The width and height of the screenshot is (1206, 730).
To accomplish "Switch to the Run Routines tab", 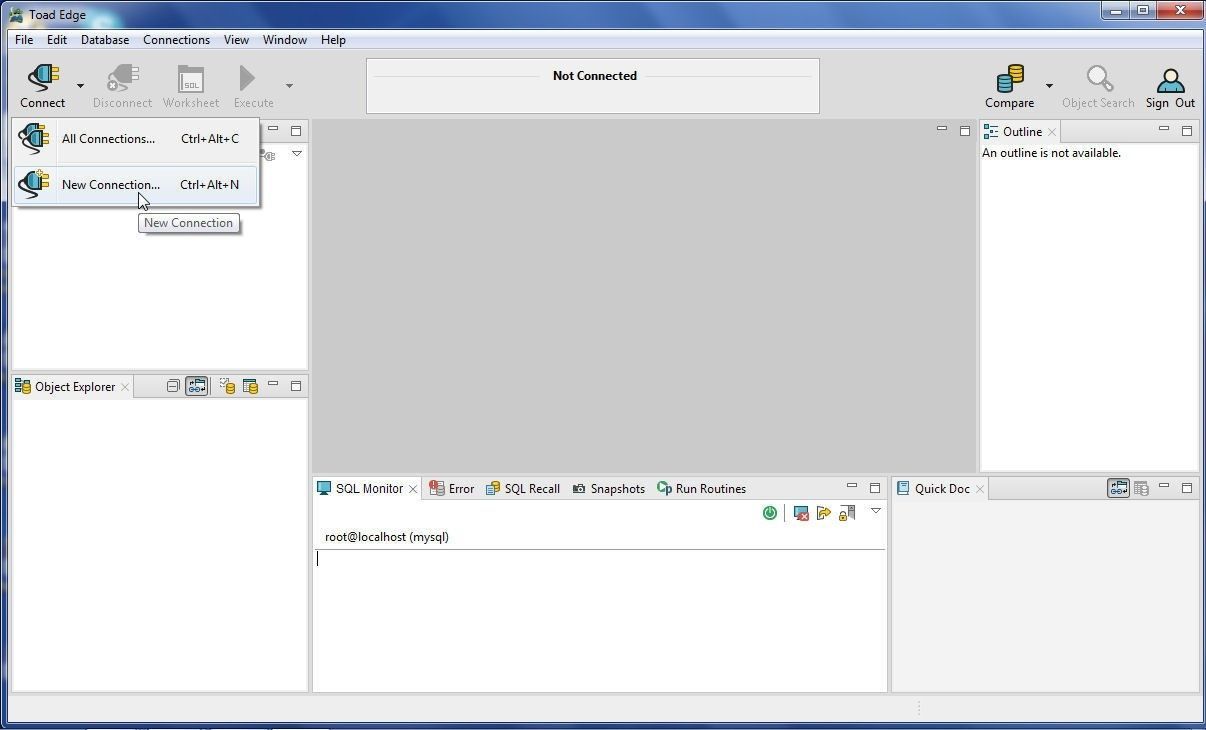I will click(702, 489).
